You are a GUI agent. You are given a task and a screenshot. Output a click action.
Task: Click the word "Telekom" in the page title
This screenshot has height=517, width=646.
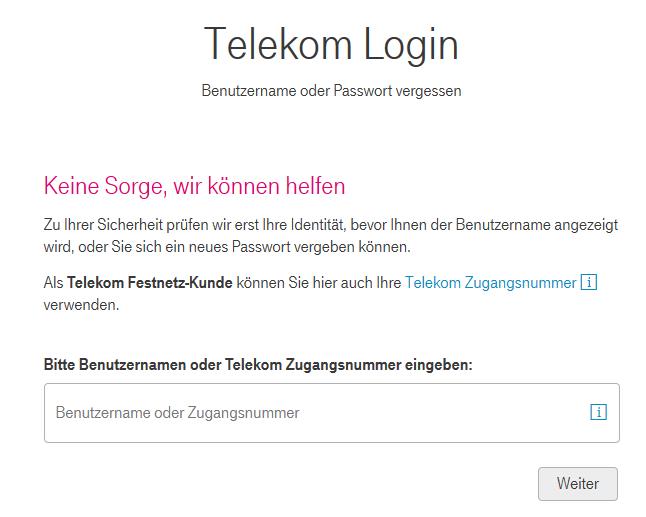point(276,45)
